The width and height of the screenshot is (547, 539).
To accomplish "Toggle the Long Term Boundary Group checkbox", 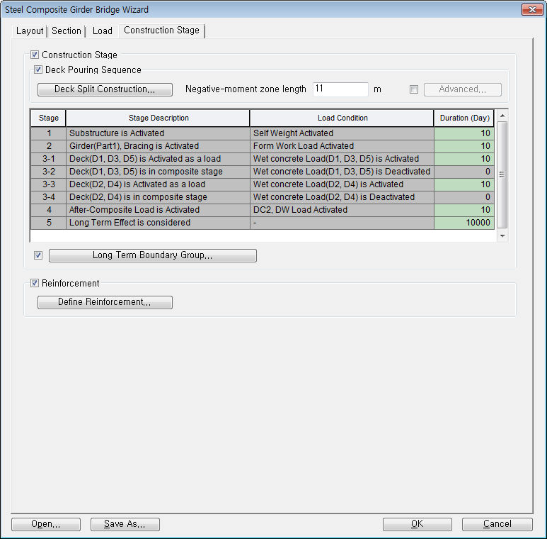I will 38,255.
